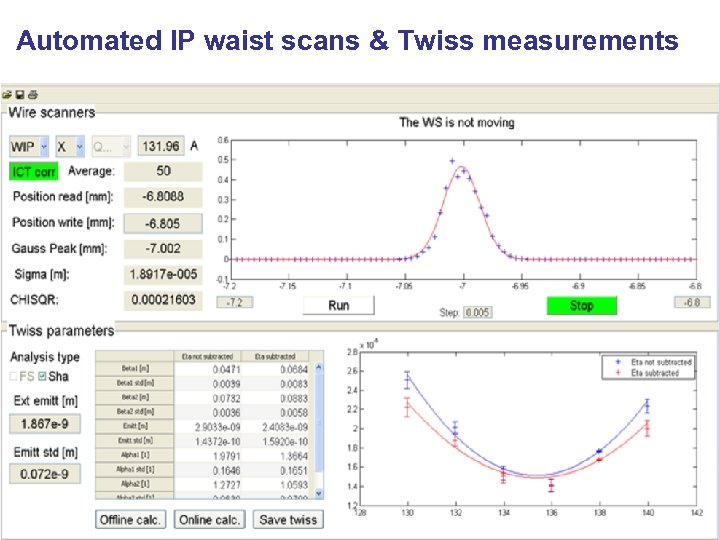Viewport: 720px width, 540px height.
Task: Open the disabled Q... dropdown
Action: [111, 147]
